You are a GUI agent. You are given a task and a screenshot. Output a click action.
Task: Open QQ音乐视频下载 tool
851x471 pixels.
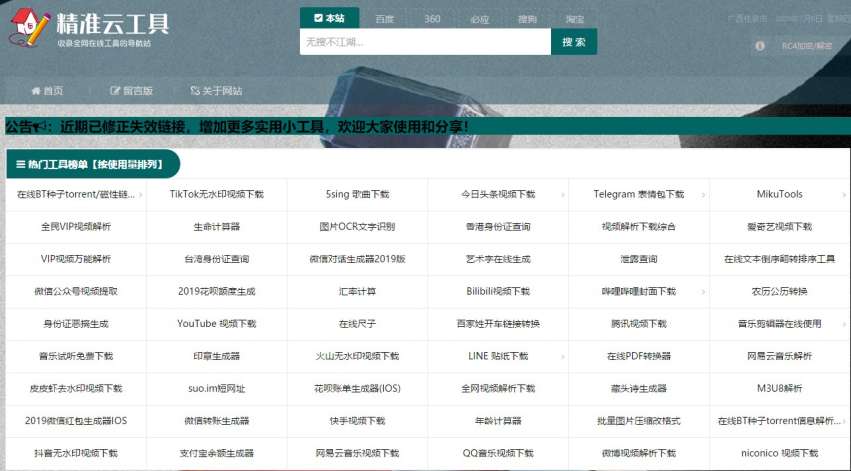(x=498, y=454)
